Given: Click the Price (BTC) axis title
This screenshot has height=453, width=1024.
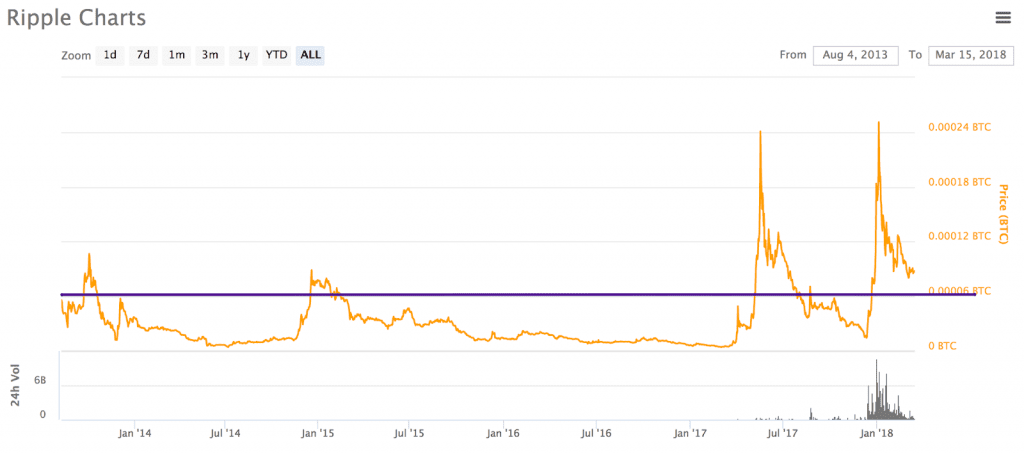Looking at the screenshot, I should [1003, 214].
